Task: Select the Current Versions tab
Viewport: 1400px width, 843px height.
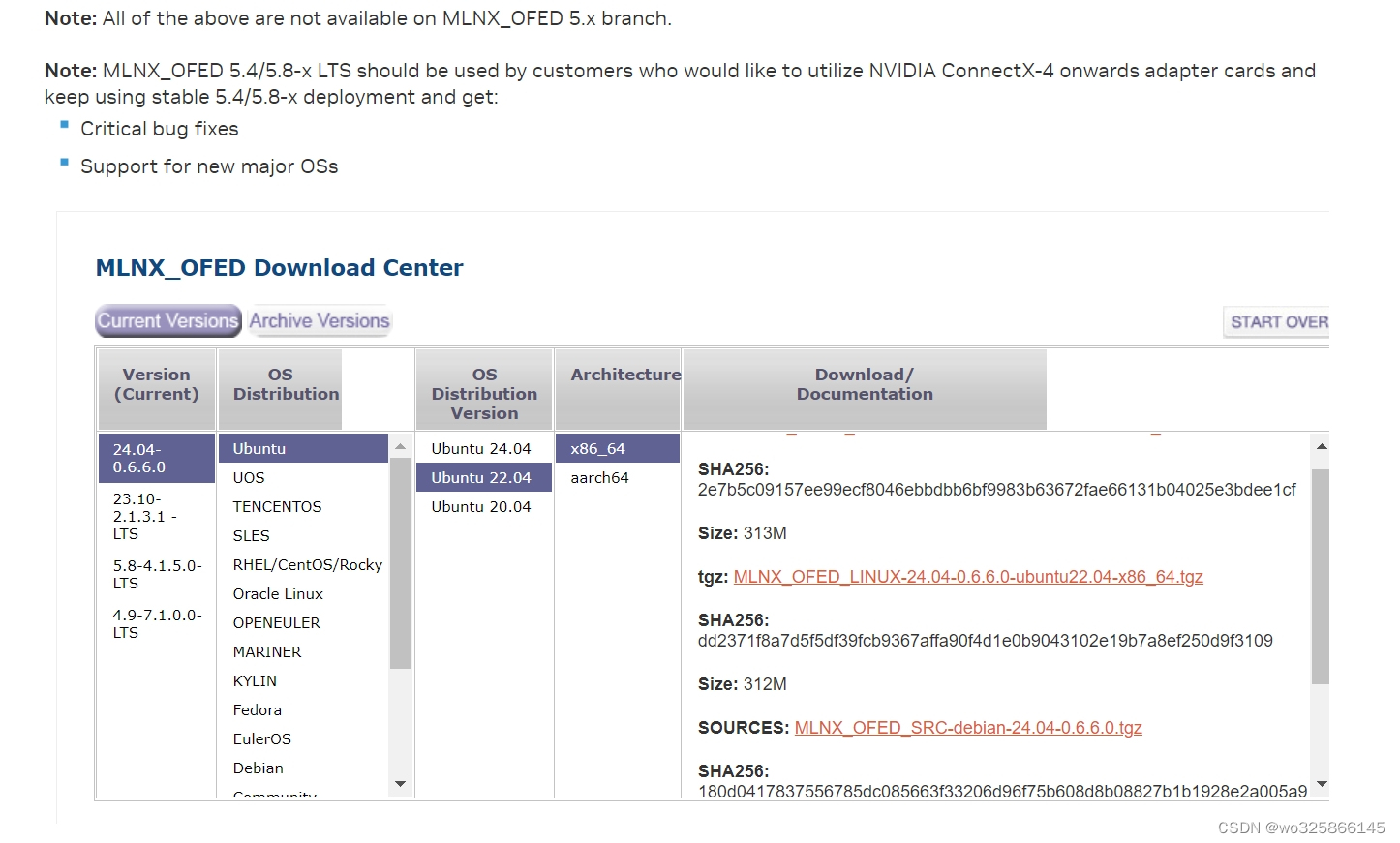Action: point(167,320)
